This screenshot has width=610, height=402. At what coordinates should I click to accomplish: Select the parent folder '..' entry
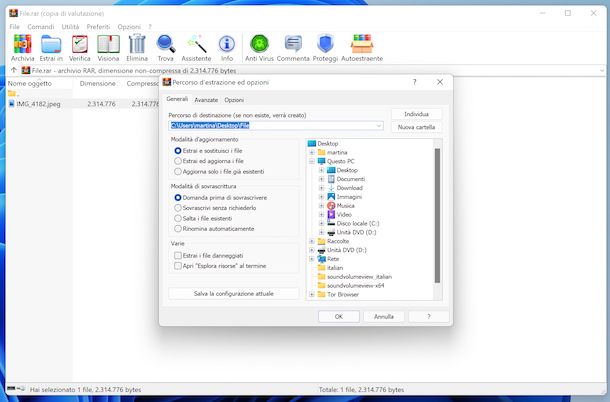click(x=12, y=93)
